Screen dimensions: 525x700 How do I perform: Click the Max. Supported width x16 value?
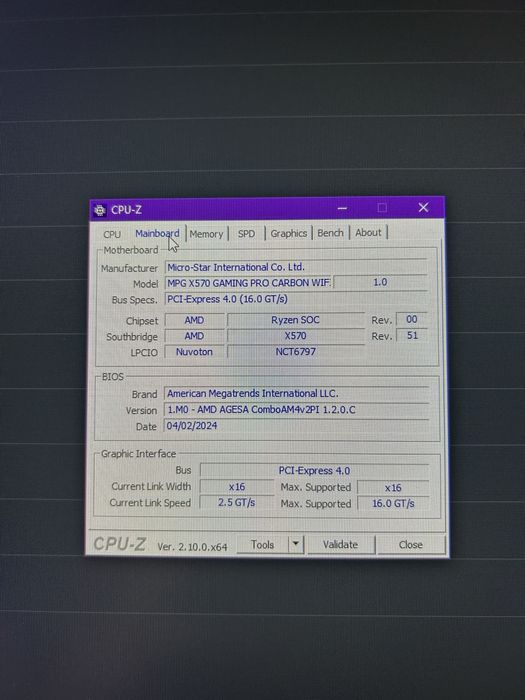pos(393,488)
